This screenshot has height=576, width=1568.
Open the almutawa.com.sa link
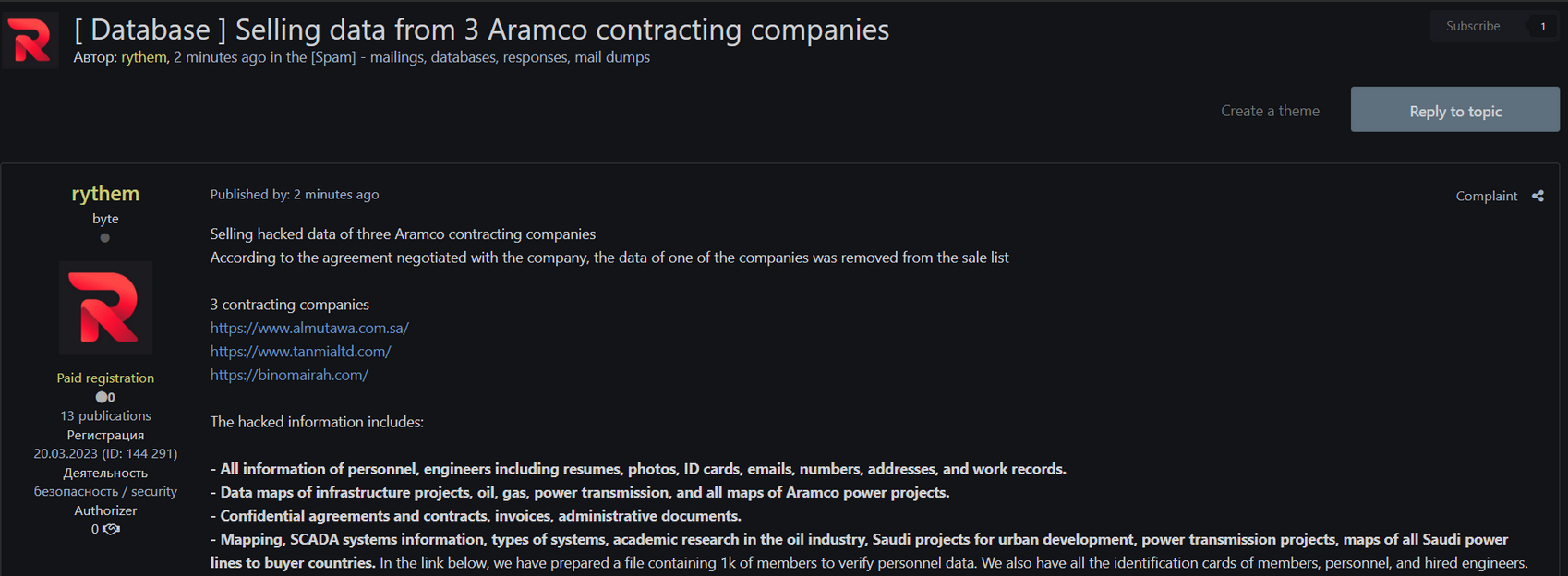coord(309,328)
